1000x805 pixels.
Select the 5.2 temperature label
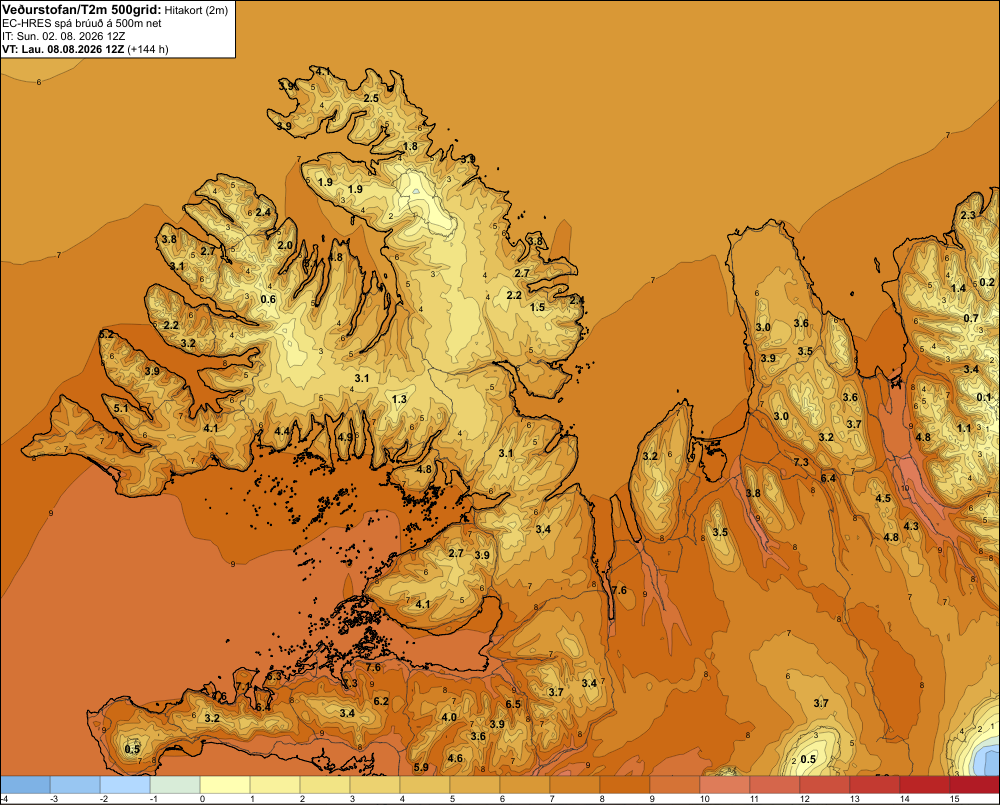click(x=107, y=334)
